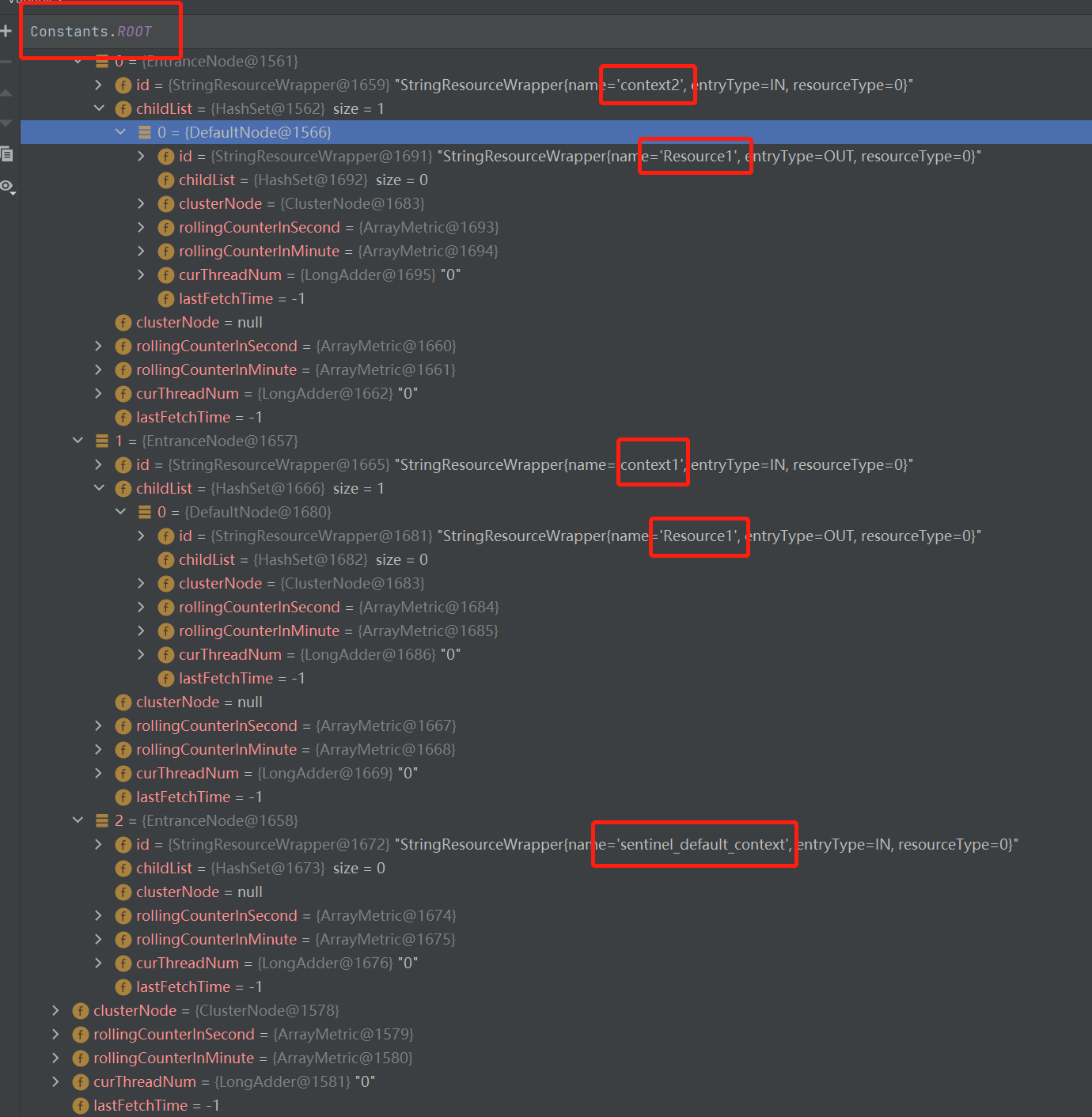Click field icon of childList HashSet@1562
Screen dimensions: 1092x1117
[123, 109]
